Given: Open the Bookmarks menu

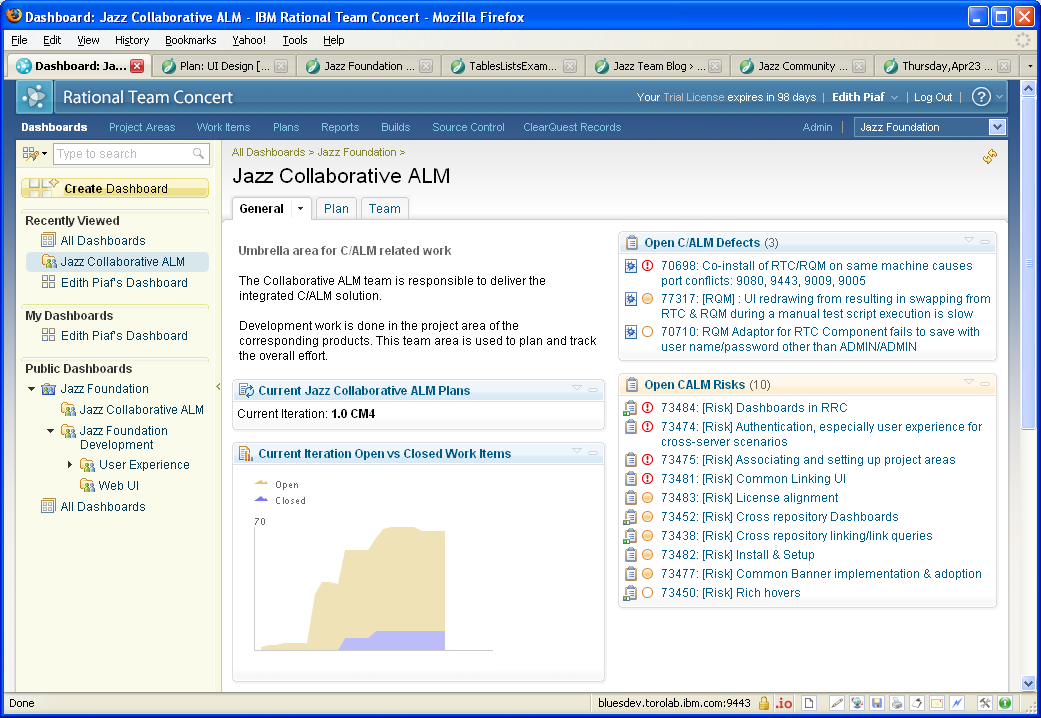Looking at the screenshot, I should [x=191, y=40].
